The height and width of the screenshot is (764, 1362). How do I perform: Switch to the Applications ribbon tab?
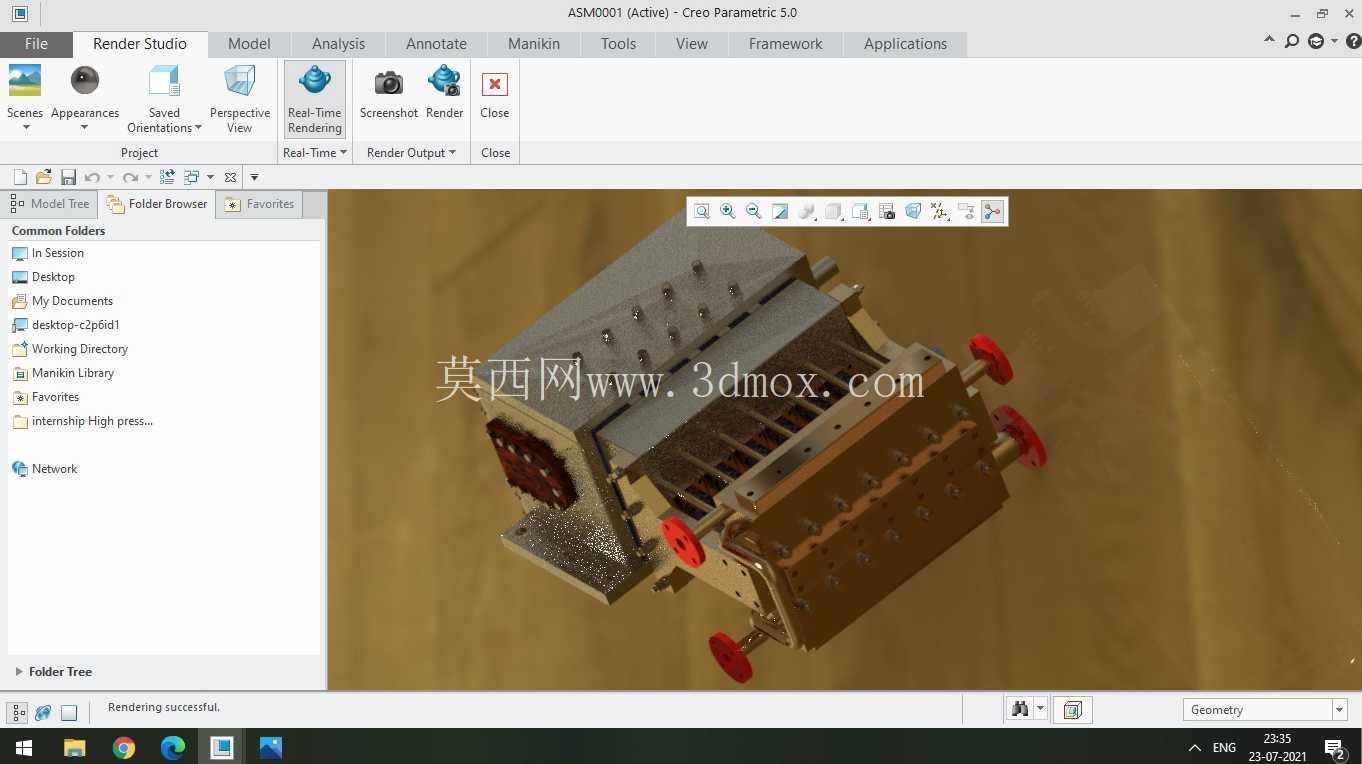(905, 44)
